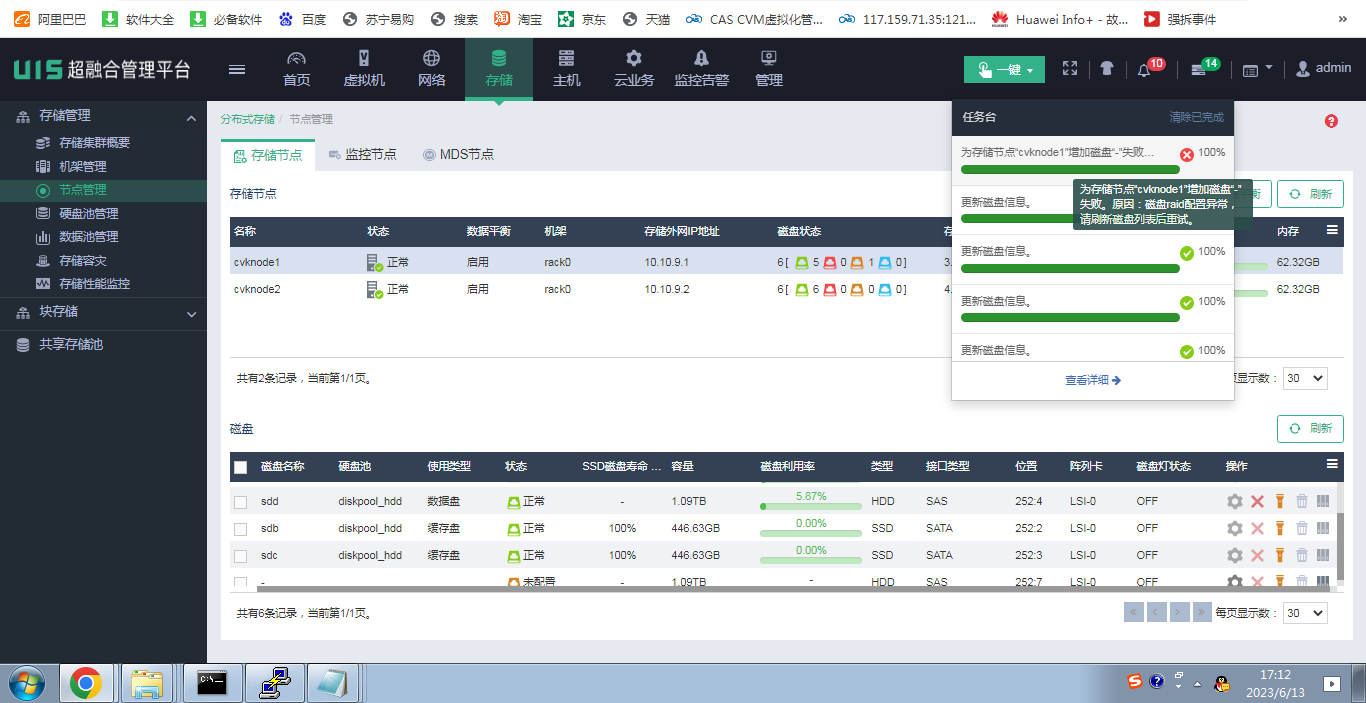
Task: Open the 监控告警 monitoring alarm section
Action: click(x=701, y=69)
